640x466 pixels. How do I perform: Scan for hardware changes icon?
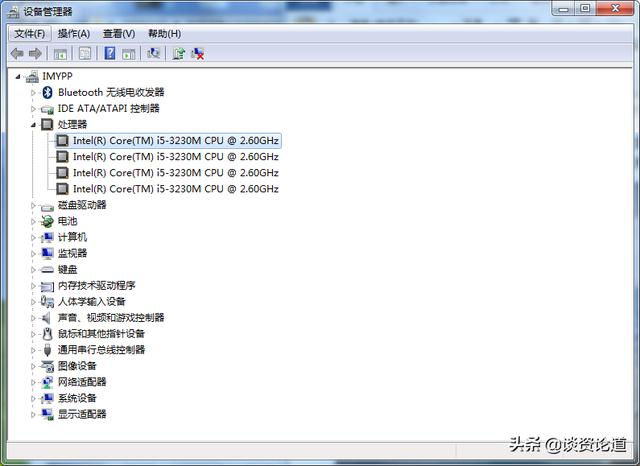click(x=153, y=53)
